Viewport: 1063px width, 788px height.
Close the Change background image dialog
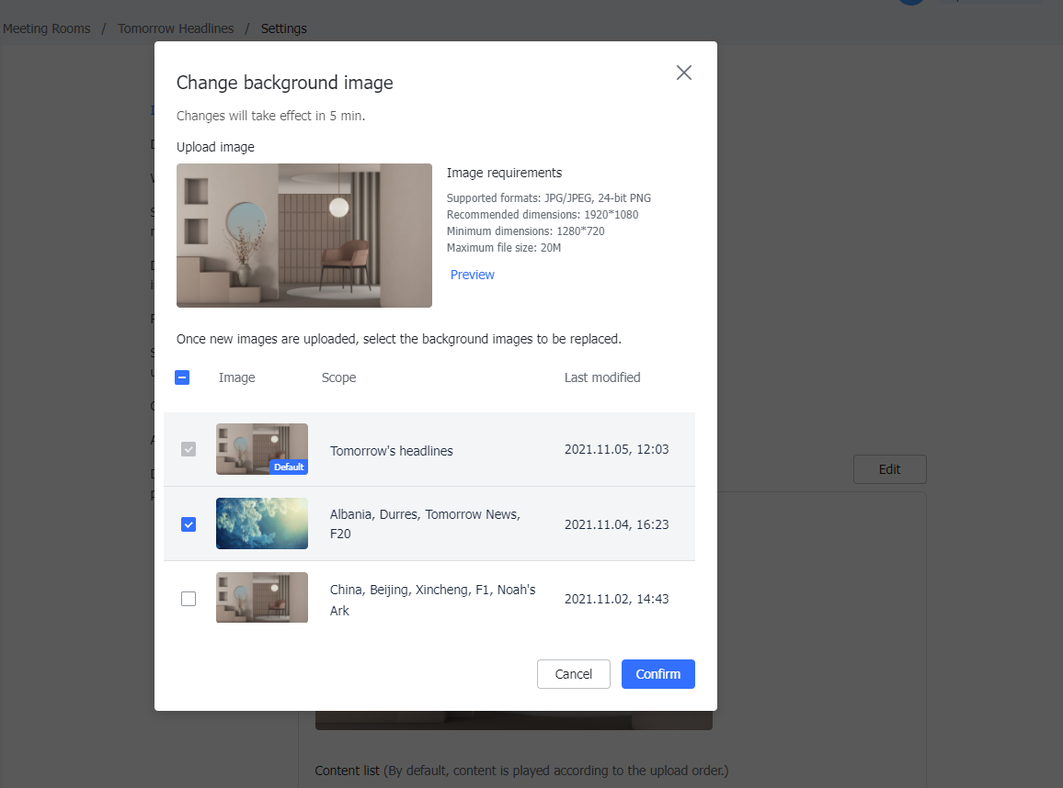coord(684,73)
